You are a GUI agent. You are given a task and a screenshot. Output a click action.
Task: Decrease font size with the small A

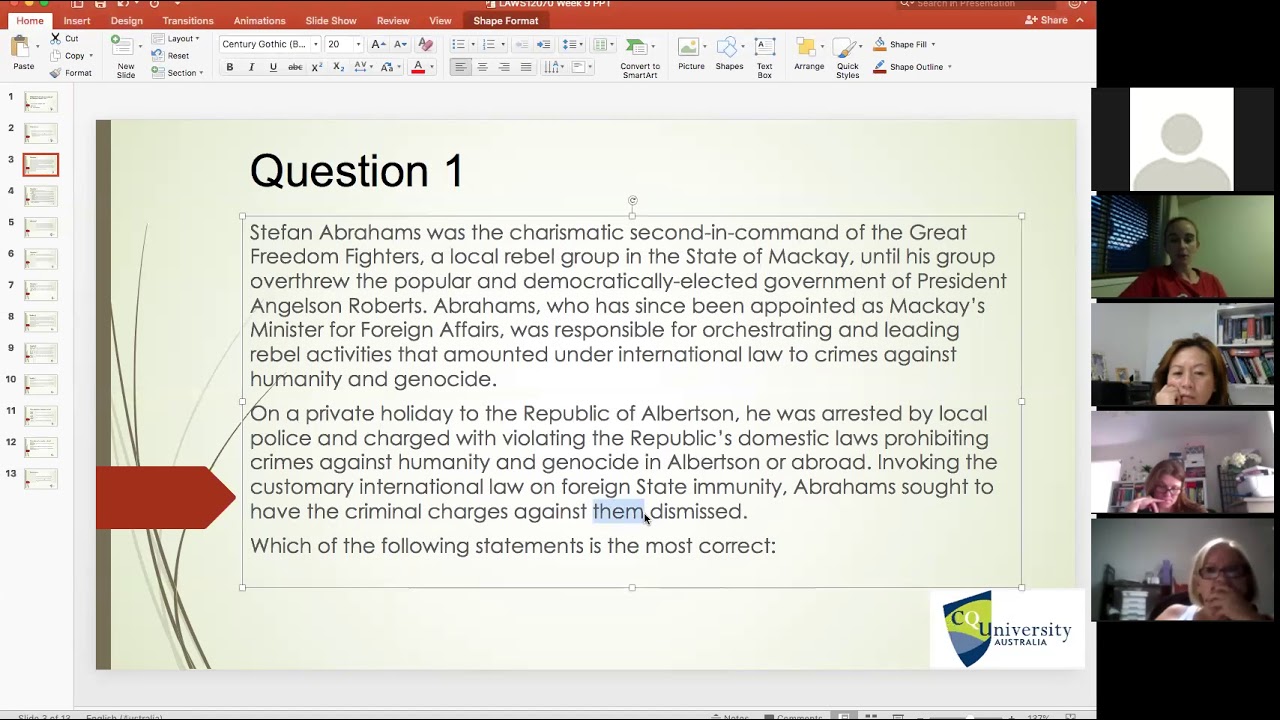(x=400, y=44)
